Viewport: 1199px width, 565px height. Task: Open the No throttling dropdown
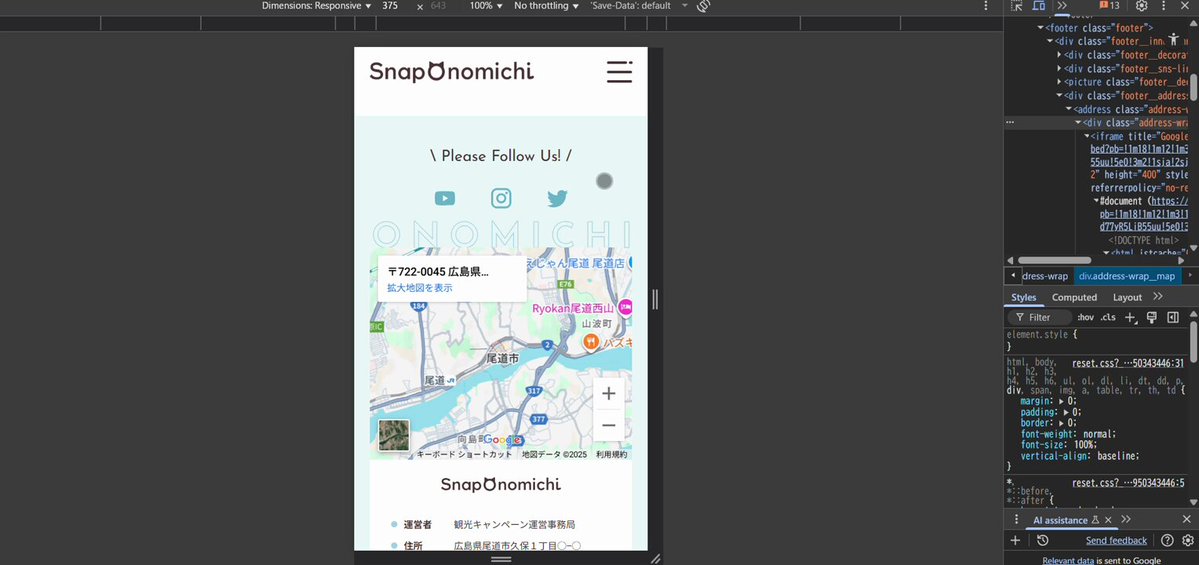point(546,5)
